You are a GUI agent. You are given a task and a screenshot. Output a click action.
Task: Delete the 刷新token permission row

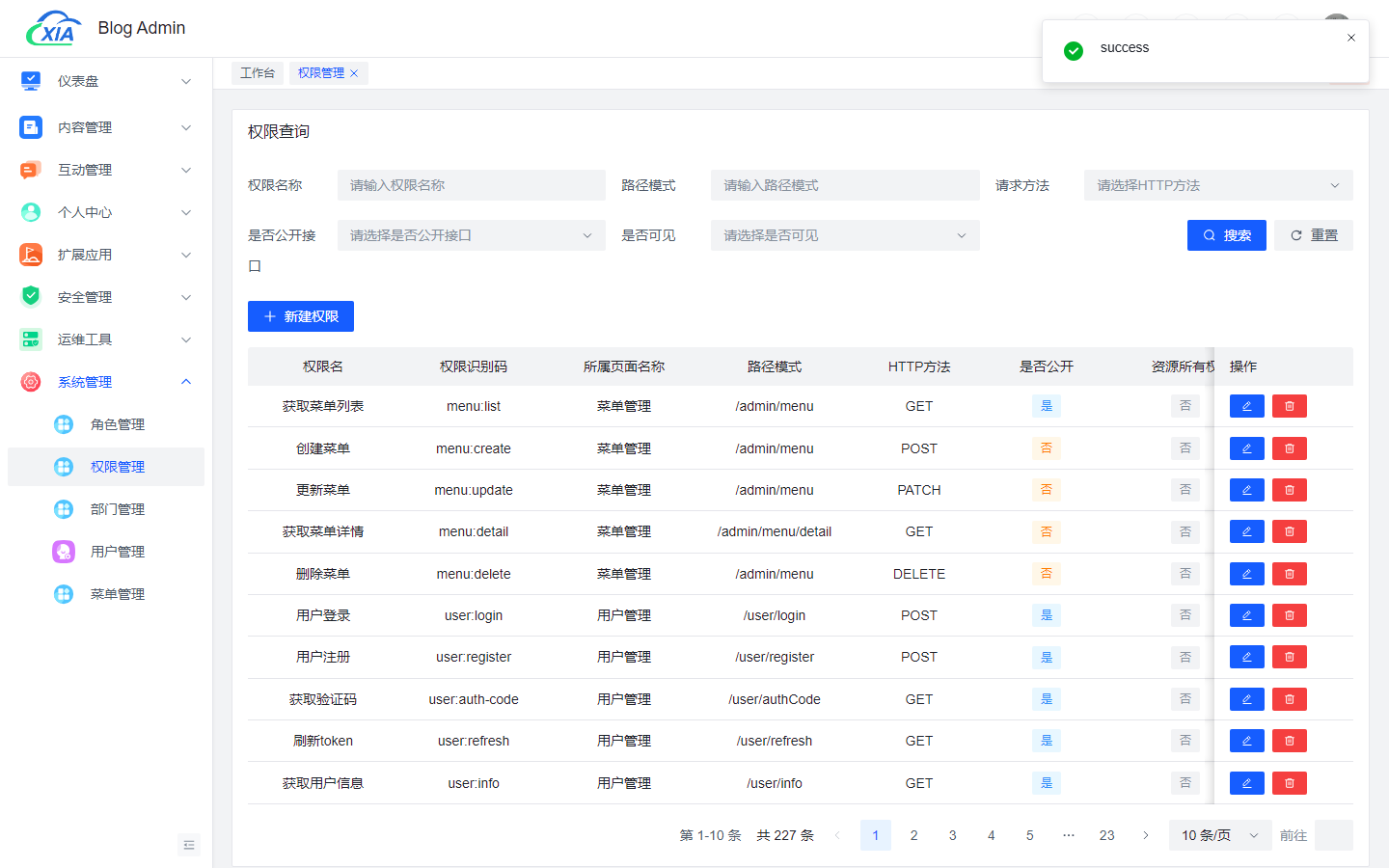[1290, 741]
